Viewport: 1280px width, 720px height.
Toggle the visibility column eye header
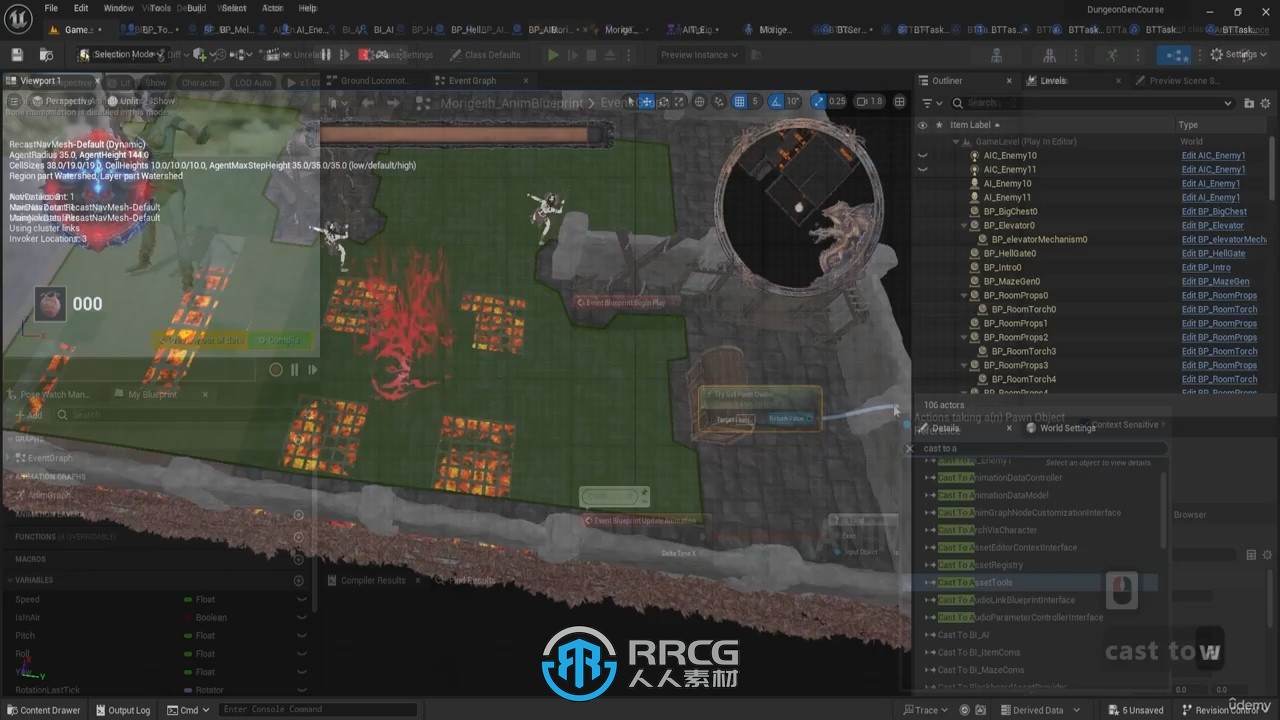click(x=922, y=125)
